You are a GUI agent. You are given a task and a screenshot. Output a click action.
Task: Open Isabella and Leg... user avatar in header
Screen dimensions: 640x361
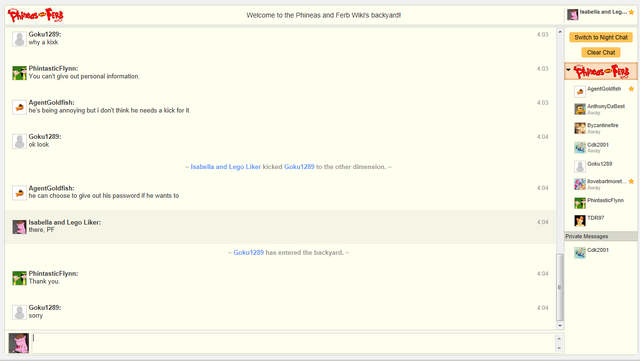tap(572, 14)
